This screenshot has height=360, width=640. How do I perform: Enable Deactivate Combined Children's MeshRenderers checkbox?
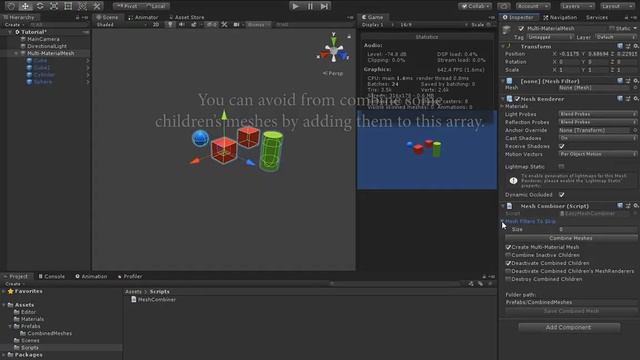[x=508, y=271]
